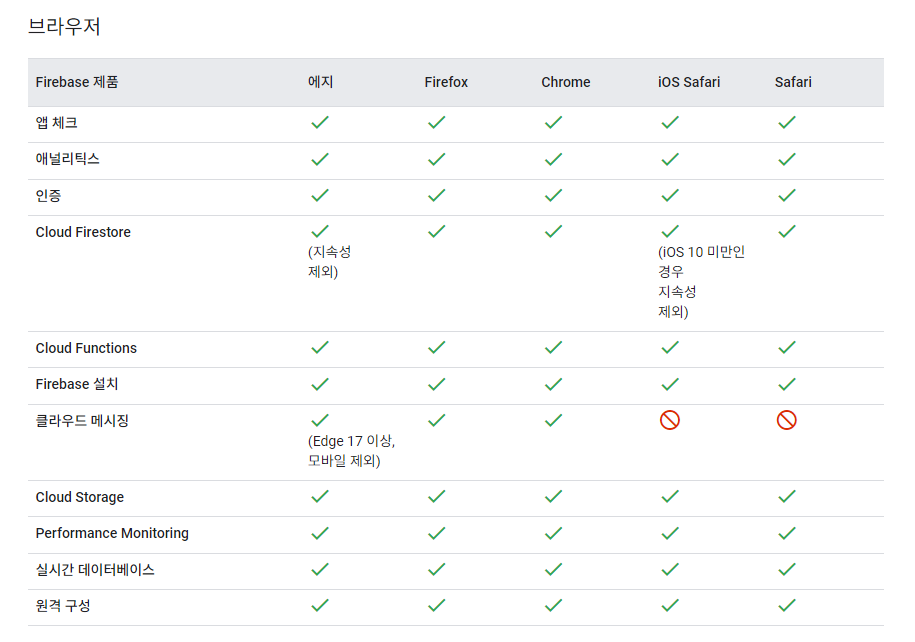Screen dimensions: 915x642
Task: Click the Cloud Firestore iOS Safari checkmark
Action: pyautogui.click(x=670, y=232)
